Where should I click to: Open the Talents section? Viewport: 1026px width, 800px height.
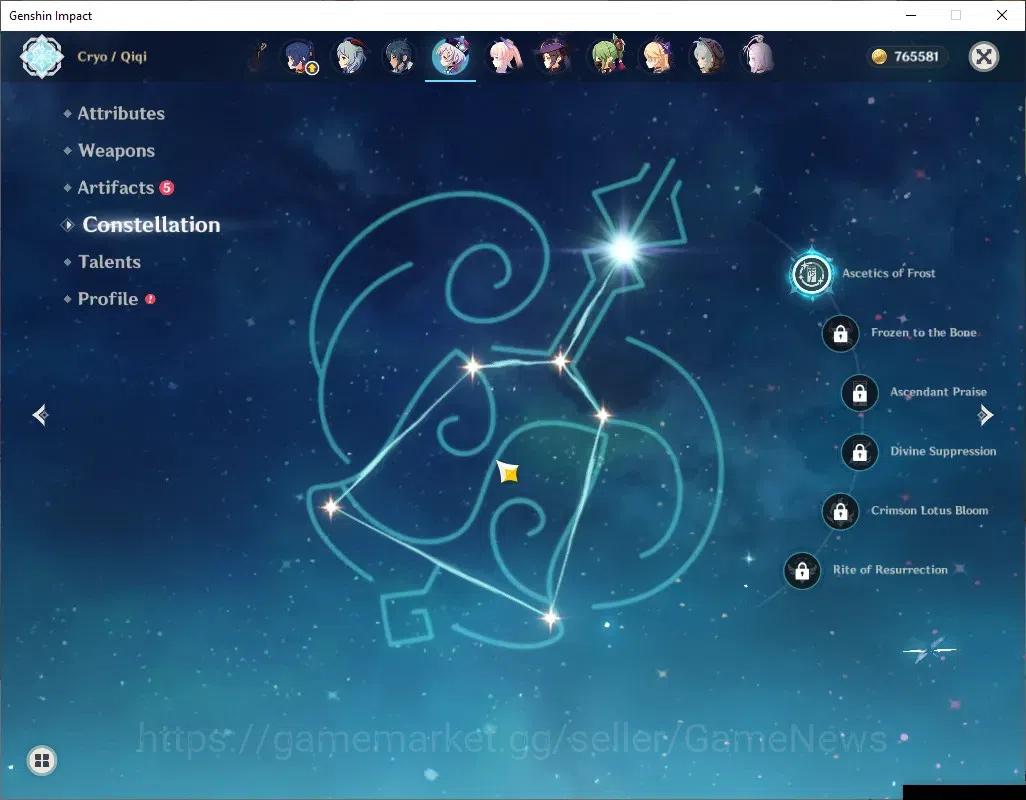(109, 262)
